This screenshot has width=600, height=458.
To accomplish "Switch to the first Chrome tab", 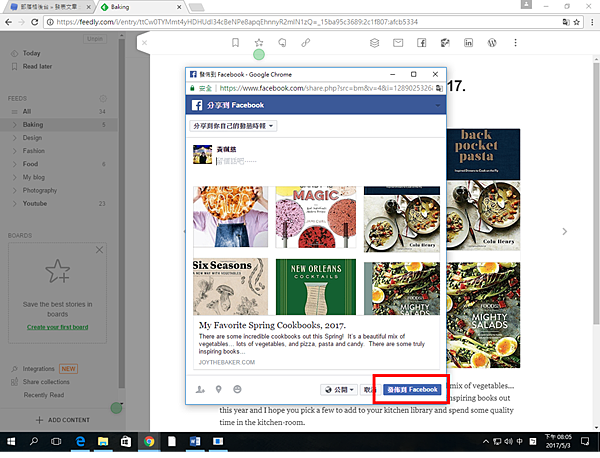I will pos(50,7).
